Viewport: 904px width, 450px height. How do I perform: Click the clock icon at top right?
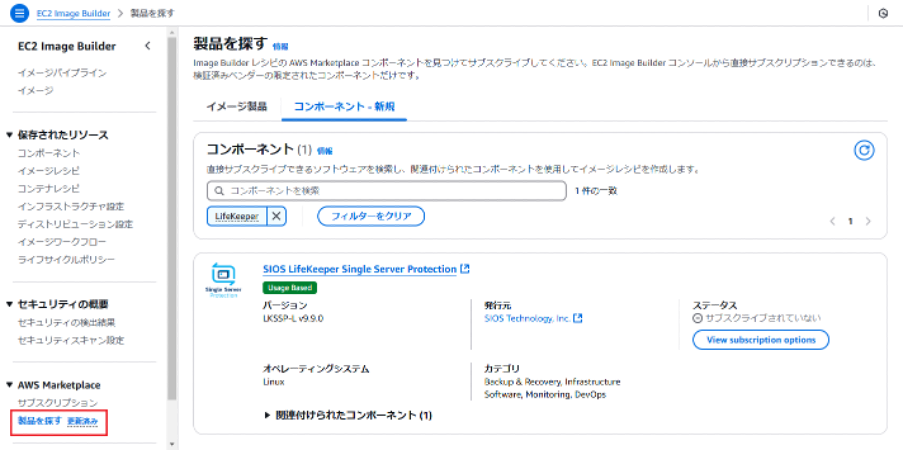coord(883,13)
